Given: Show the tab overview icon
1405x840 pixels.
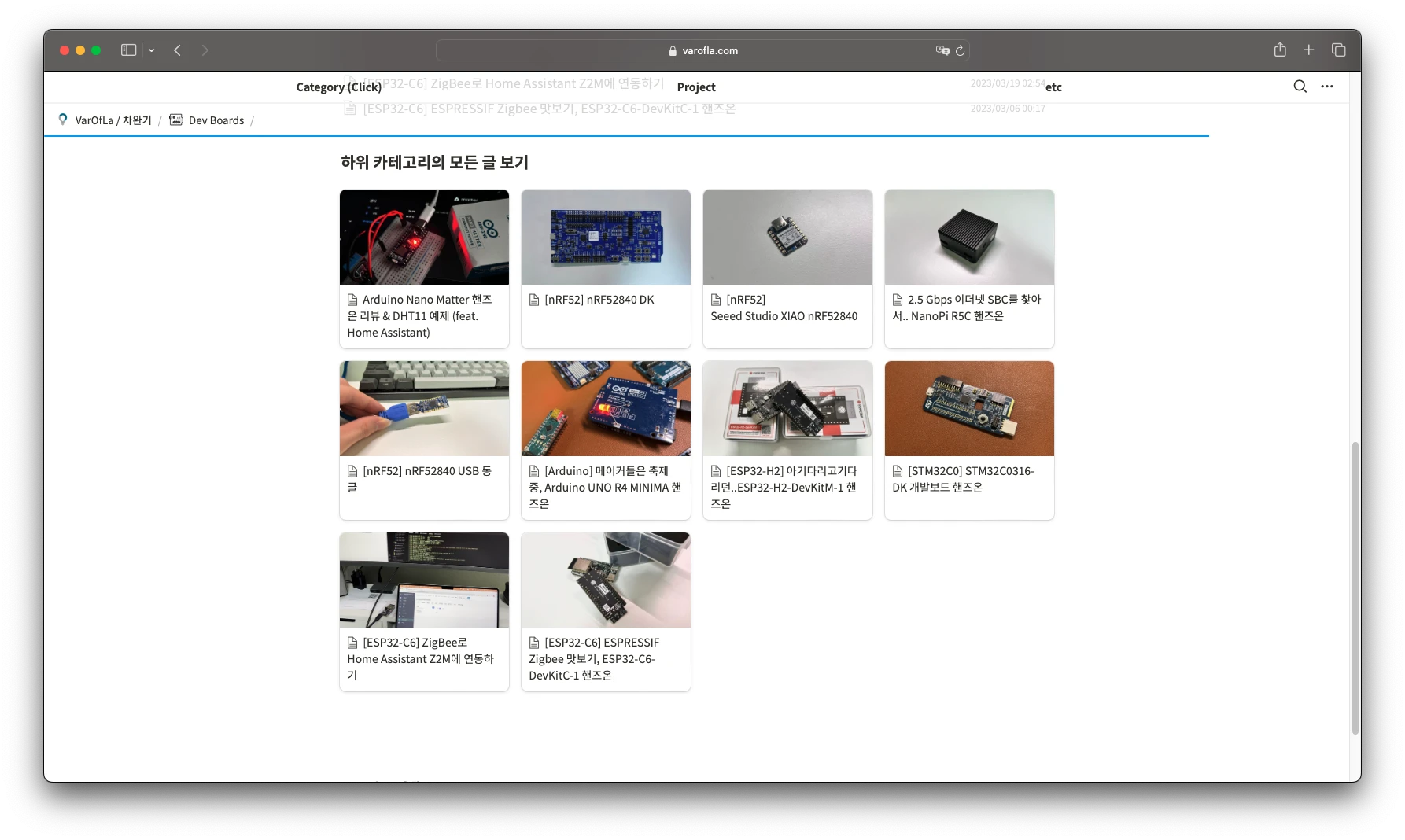Looking at the screenshot, I should click(1338, 50).
